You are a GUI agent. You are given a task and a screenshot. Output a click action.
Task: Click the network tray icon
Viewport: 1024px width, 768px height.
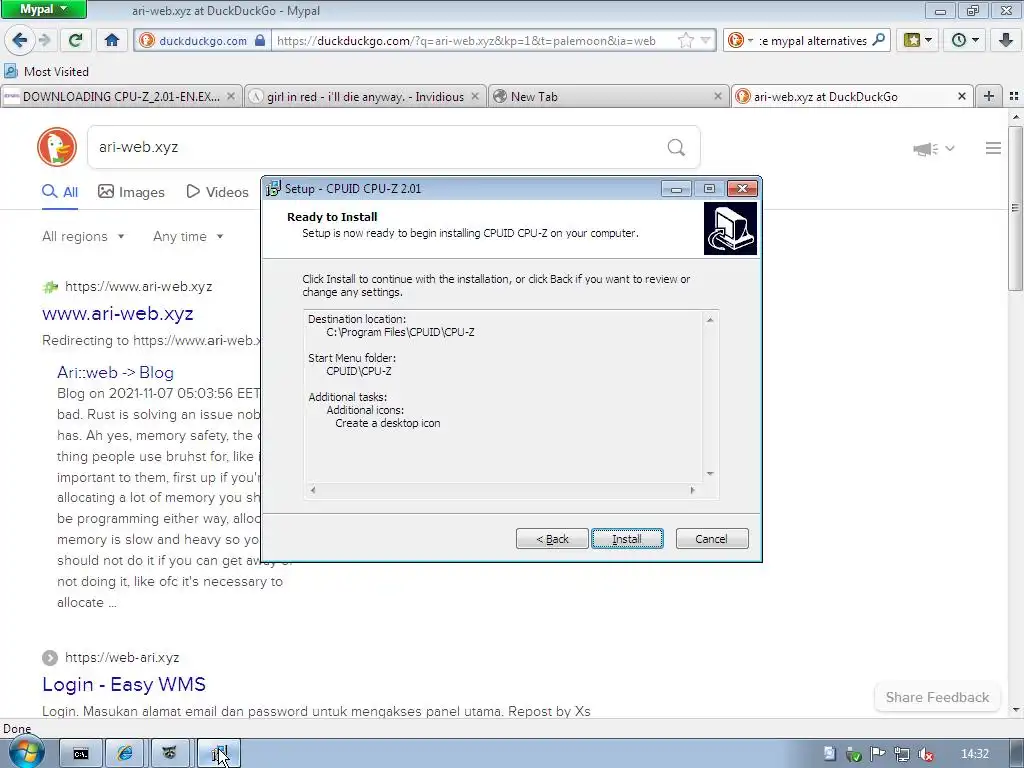901,754
